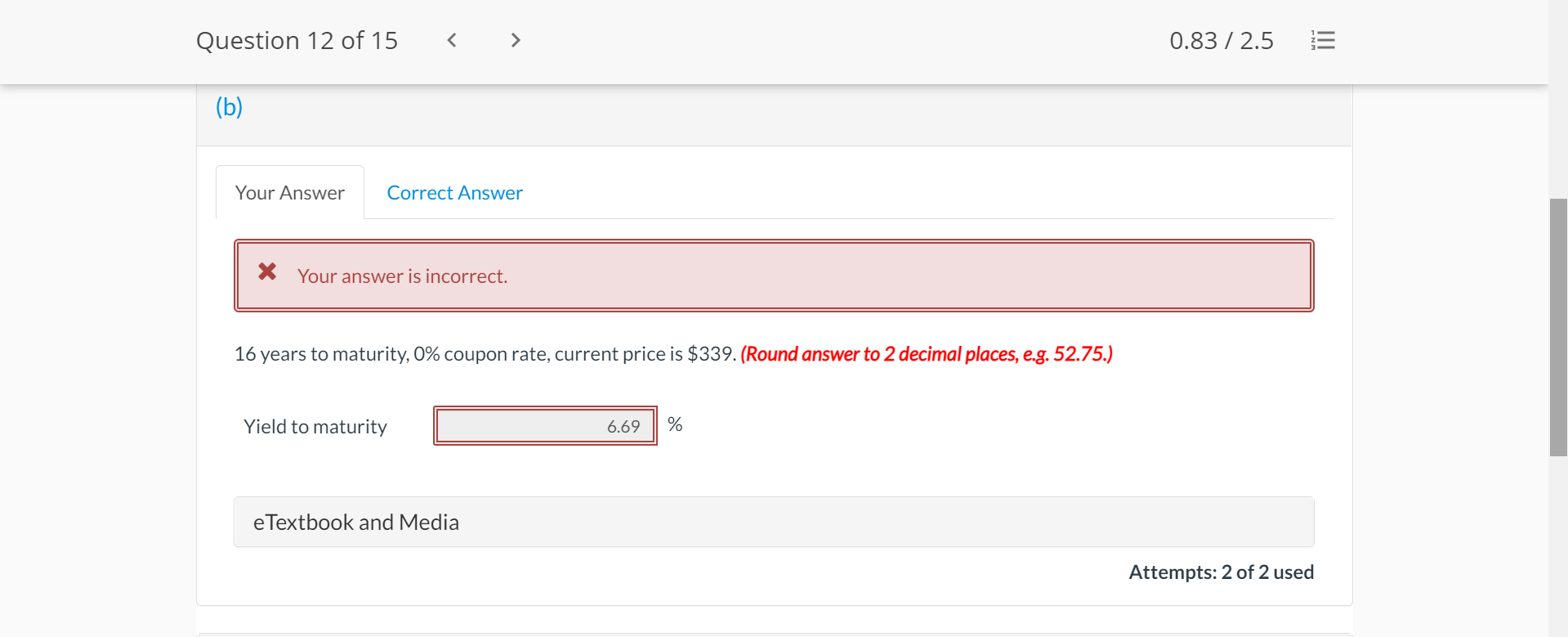The image size is (1568, 637).
Task: Click the Question 12 of 15 title
Action: (x=297, y=40)
